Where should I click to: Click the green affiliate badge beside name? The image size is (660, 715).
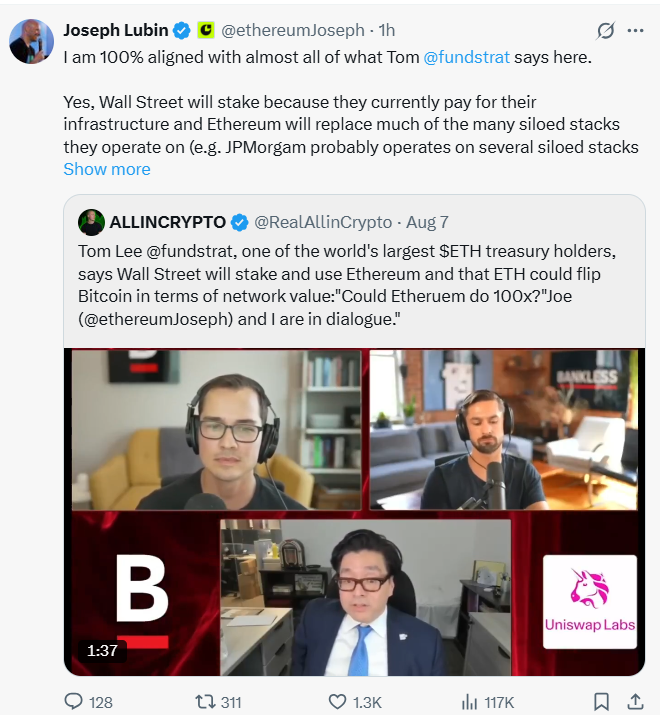click(x=206, y=30)
